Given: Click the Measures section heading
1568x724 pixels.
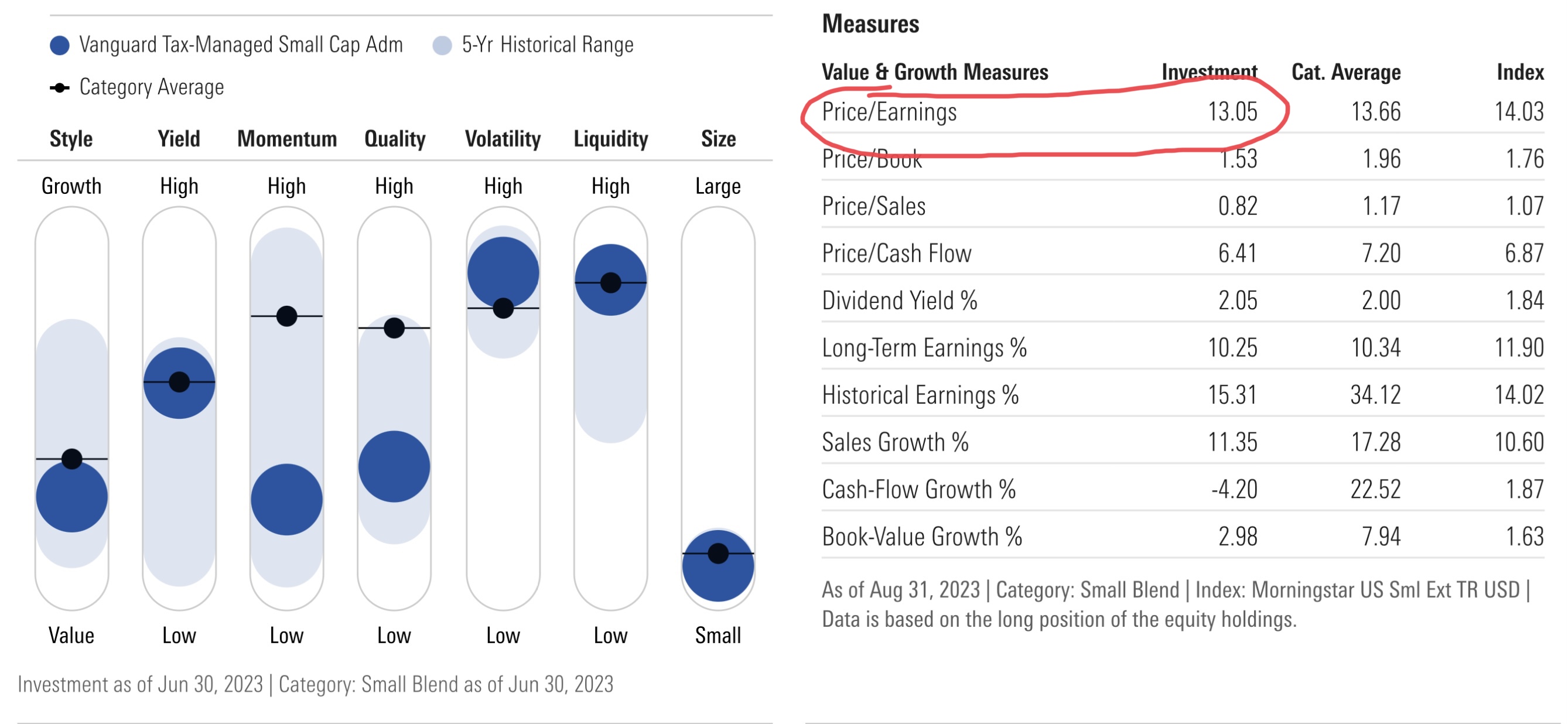Looking at the screenshot, I should click(870, 25).
